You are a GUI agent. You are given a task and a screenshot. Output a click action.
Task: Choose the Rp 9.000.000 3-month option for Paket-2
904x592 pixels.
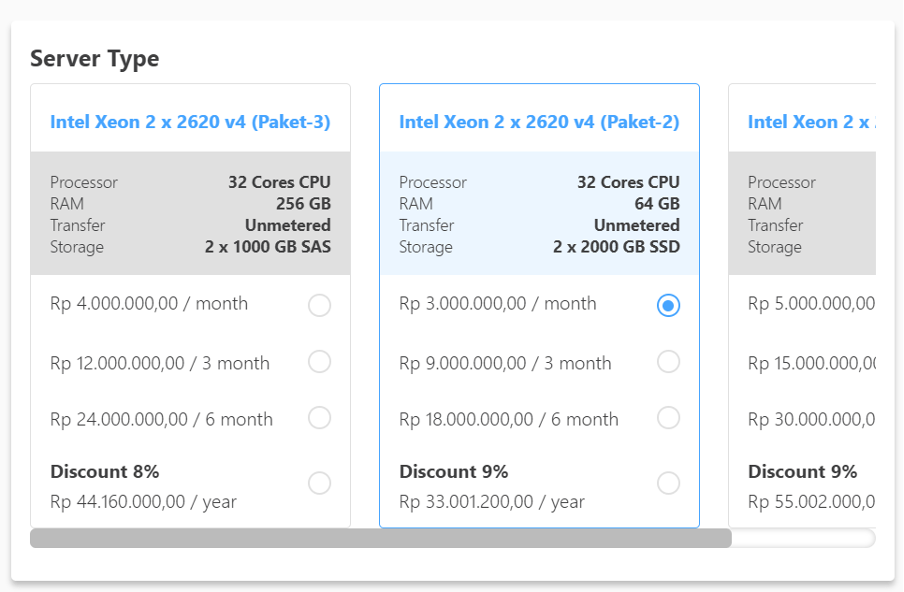coord(668,362)
